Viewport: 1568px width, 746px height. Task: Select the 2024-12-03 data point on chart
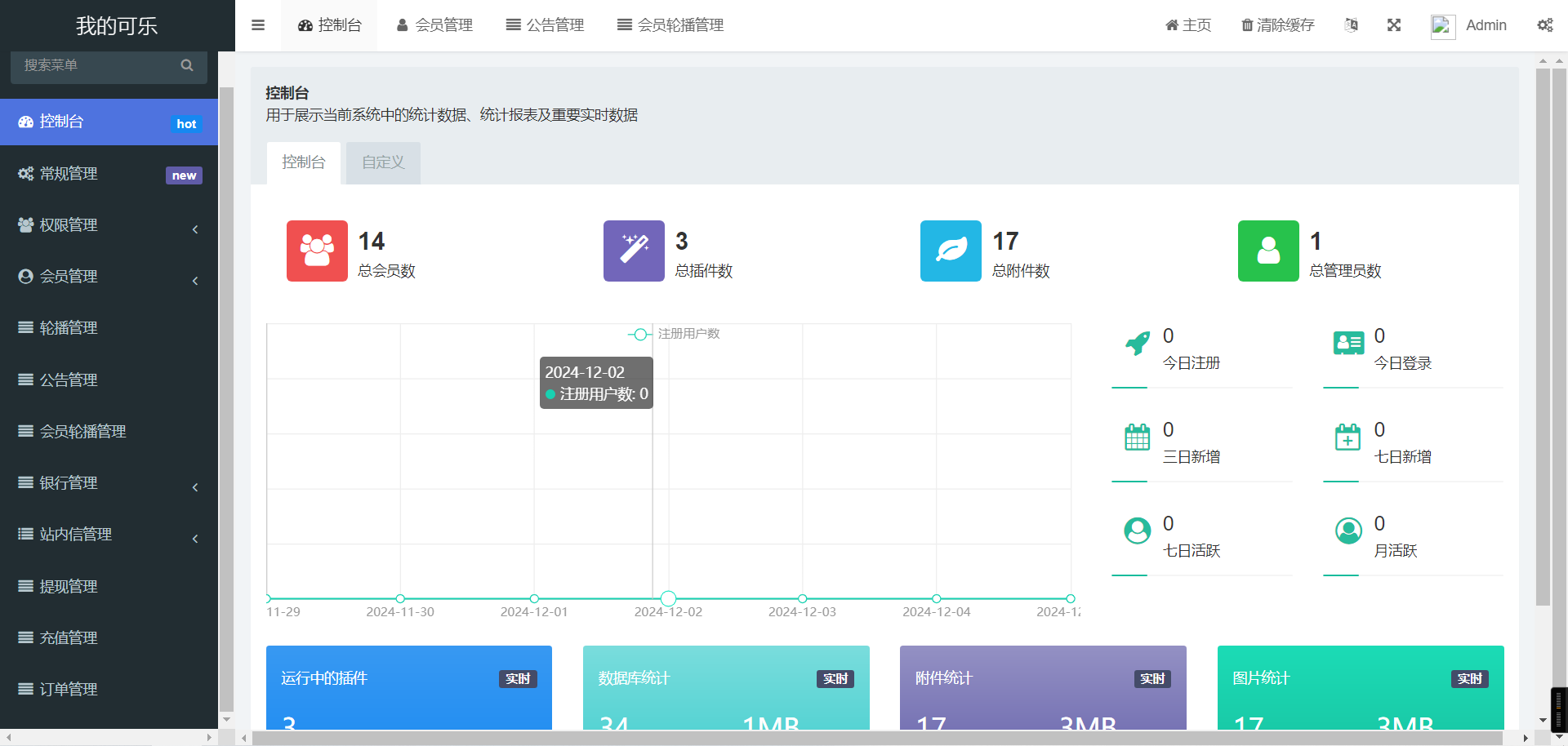coord(802,598)
